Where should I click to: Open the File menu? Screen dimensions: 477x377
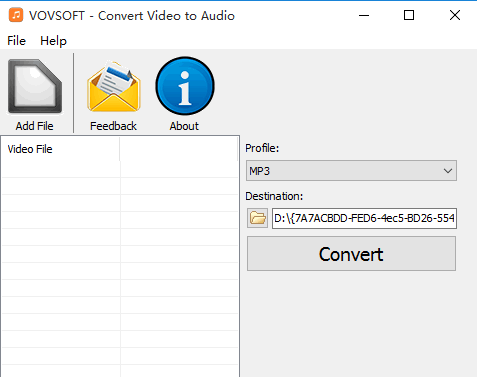16,41
